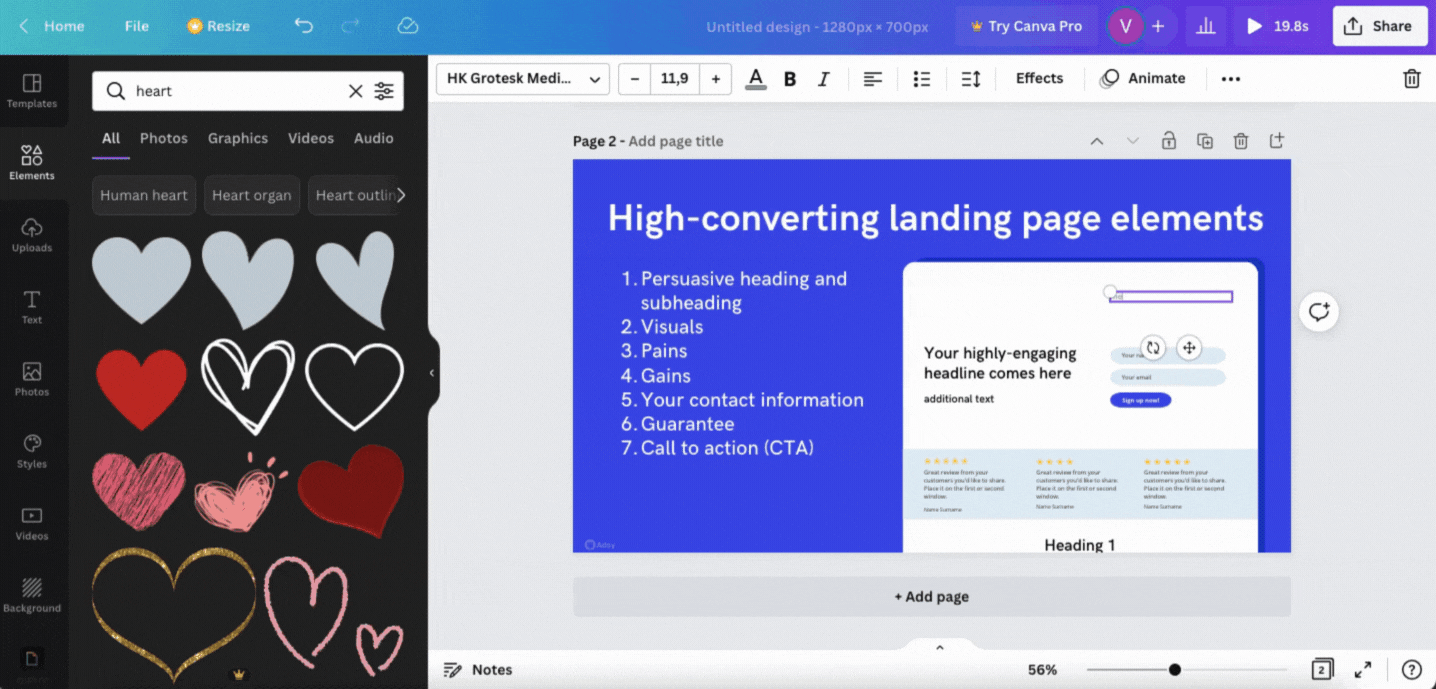Click the Share button
This screenshot has height=689, width=1436.
(x=1379, y=27)
